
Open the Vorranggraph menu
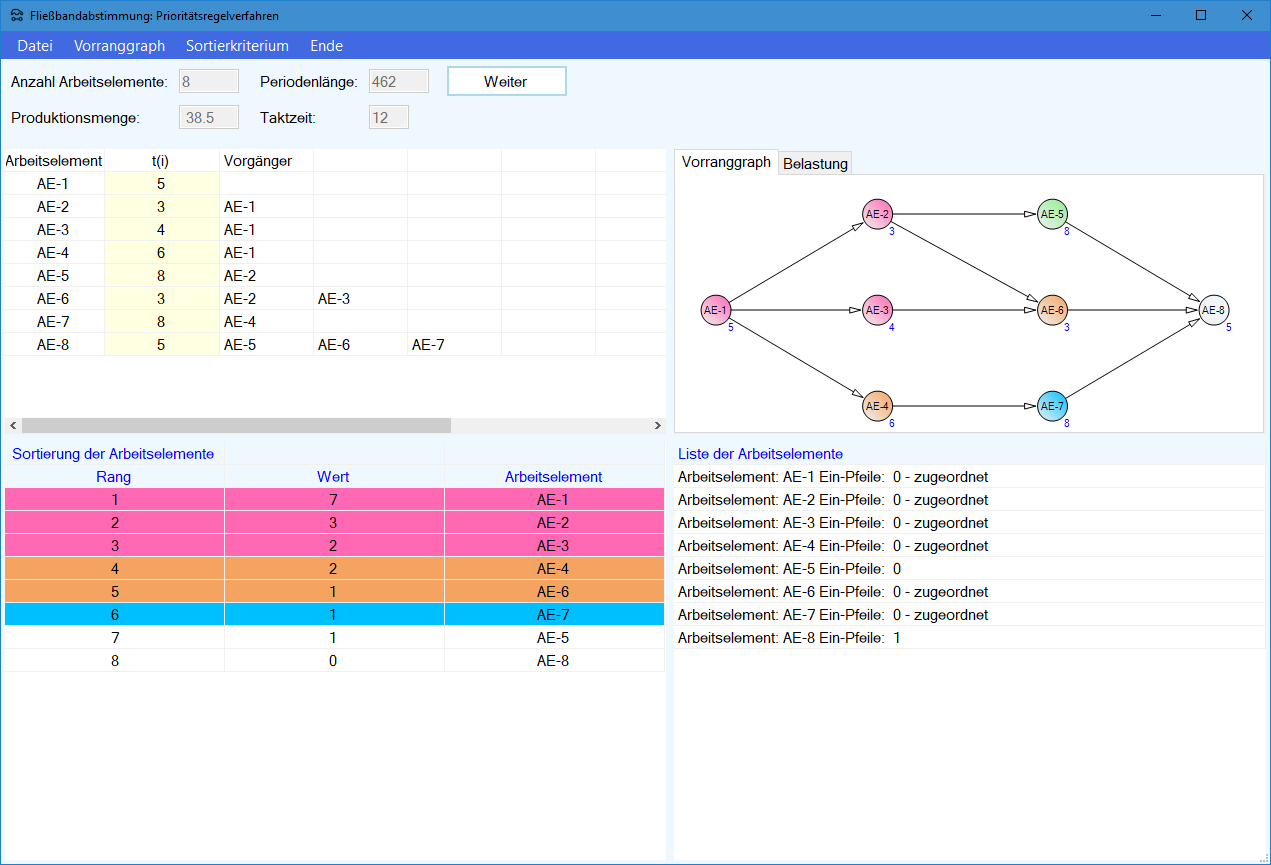click(x=119, y=46)
